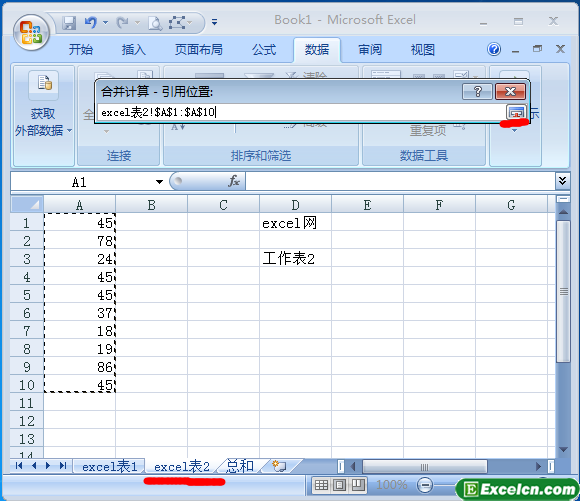Select column A header
This screenshot has width=580, height=501.
coord(80,205)
